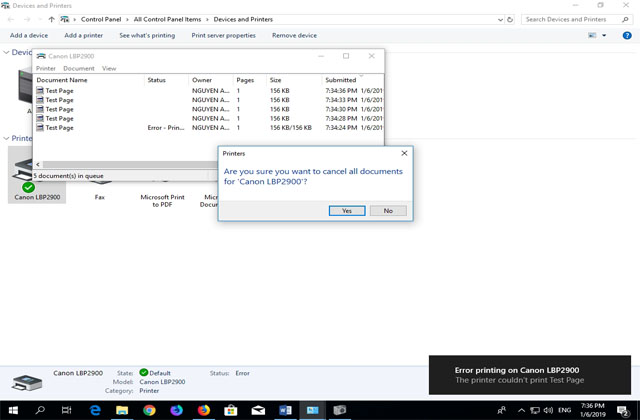Click Add a printer in toolbar

[x=84, y=36]
